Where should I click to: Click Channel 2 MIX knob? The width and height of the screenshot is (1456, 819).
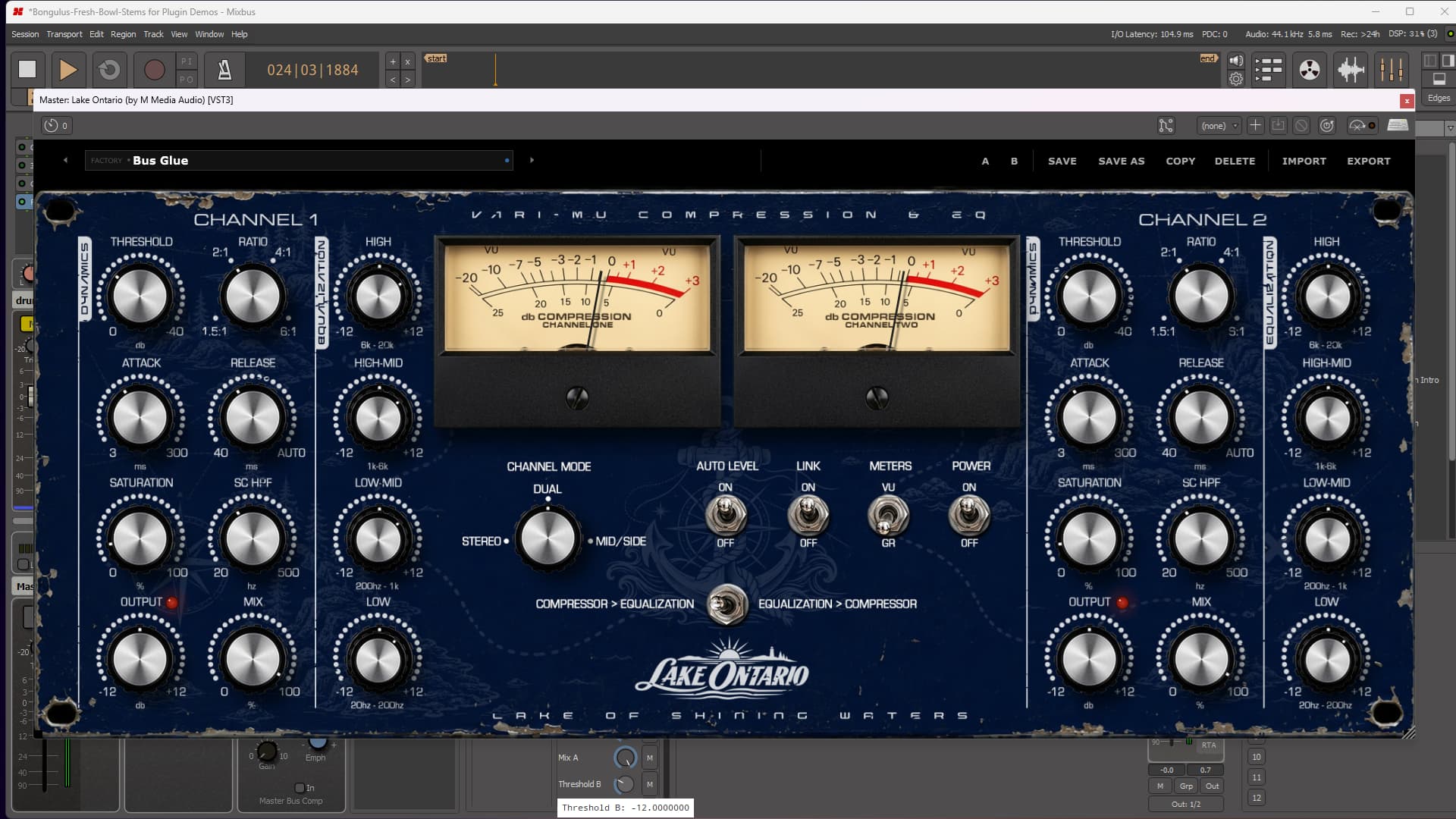(1201, 658)
